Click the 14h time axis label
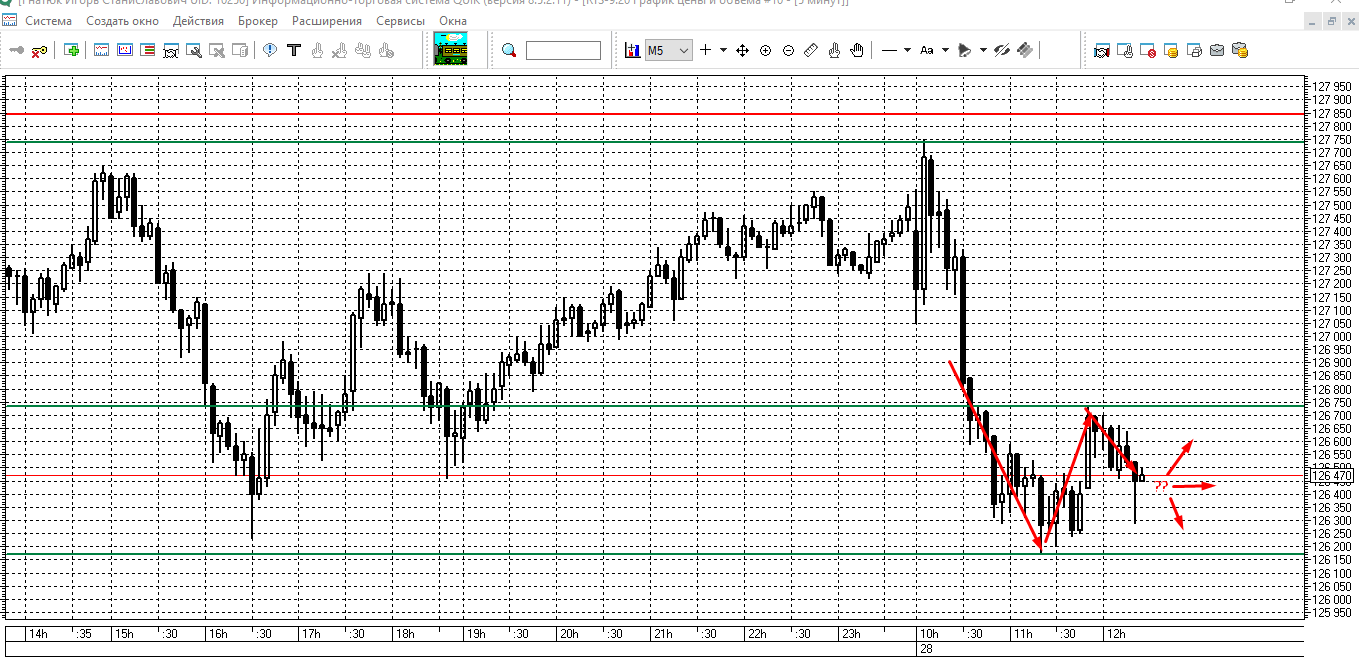1359x659 pixels. point(37,634)
